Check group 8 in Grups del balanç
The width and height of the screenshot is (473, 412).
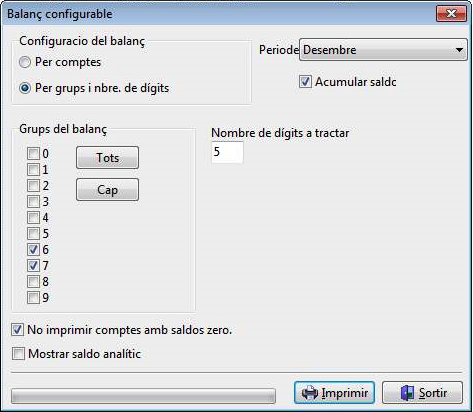(33, 282)
